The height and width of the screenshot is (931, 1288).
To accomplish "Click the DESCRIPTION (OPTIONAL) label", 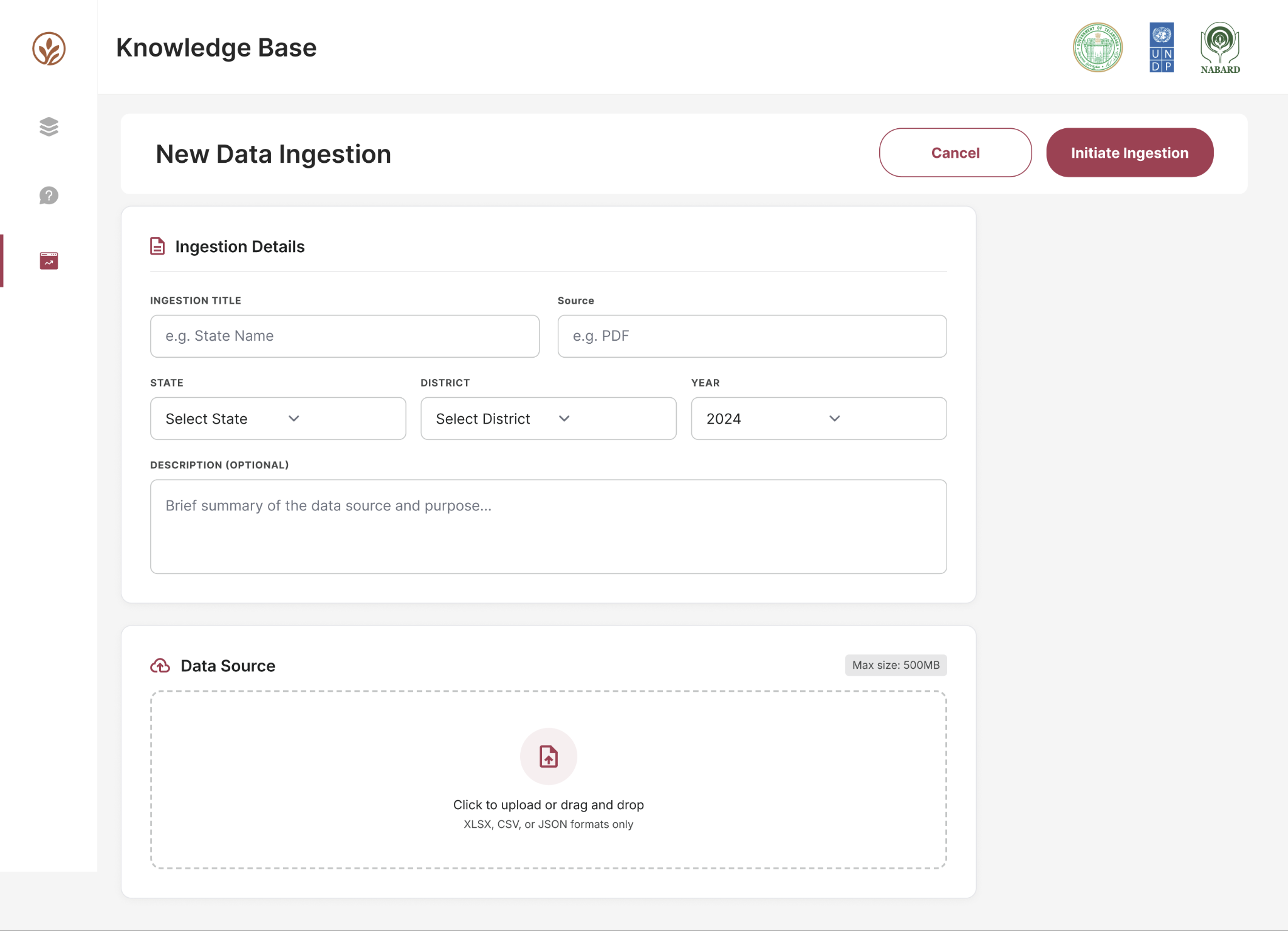I will (x=219, y=465).
